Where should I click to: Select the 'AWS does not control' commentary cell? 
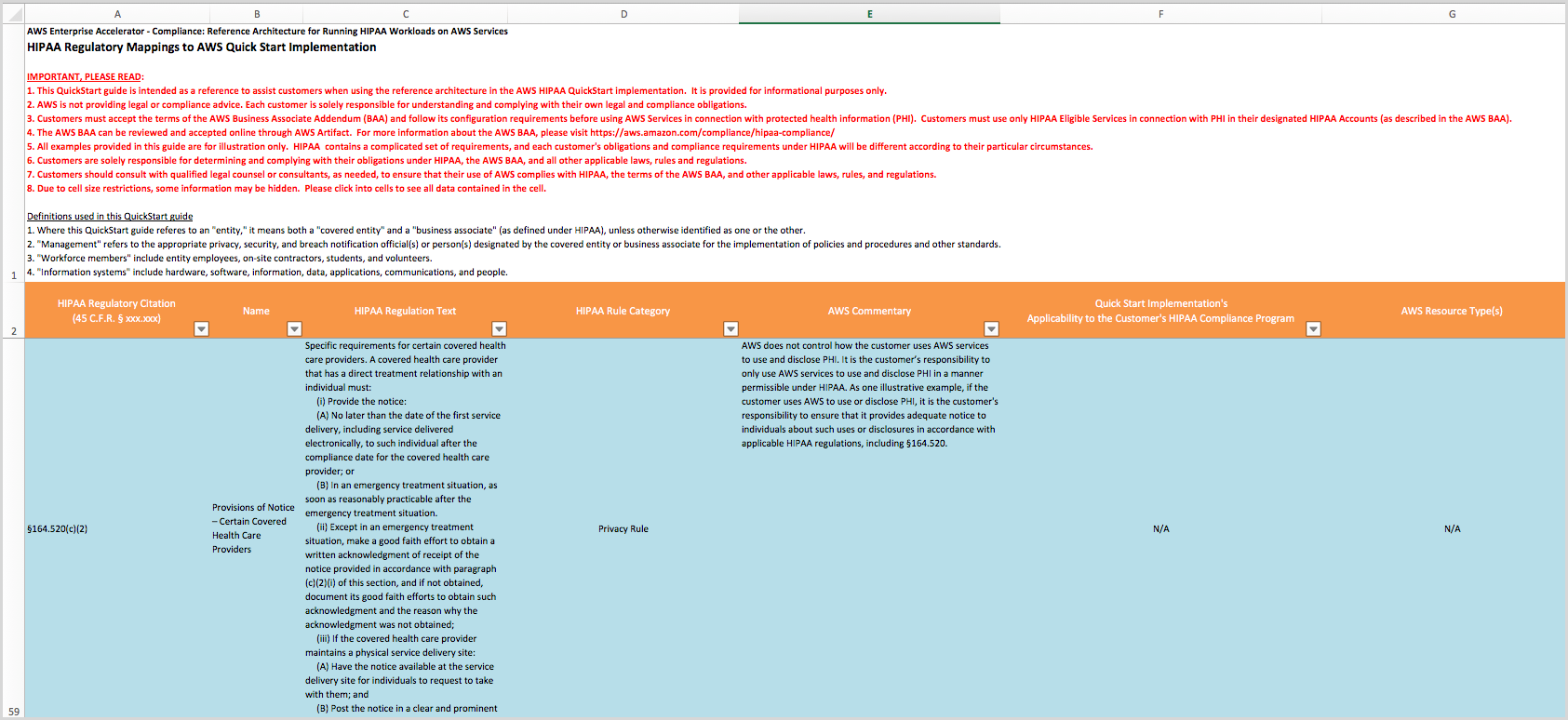point(869,528)
